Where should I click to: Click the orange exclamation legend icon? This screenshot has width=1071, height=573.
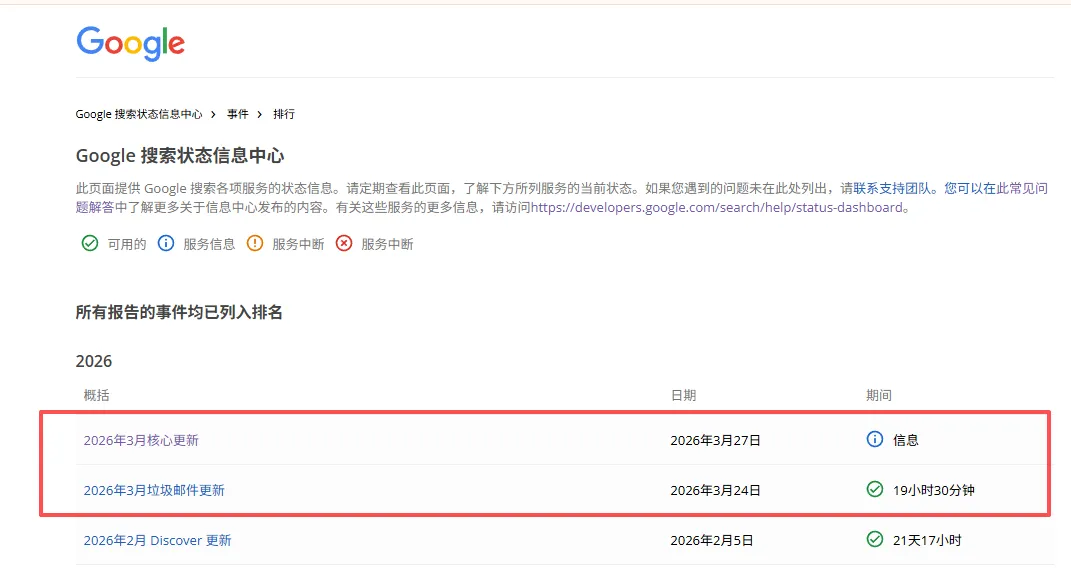[255, 243]
